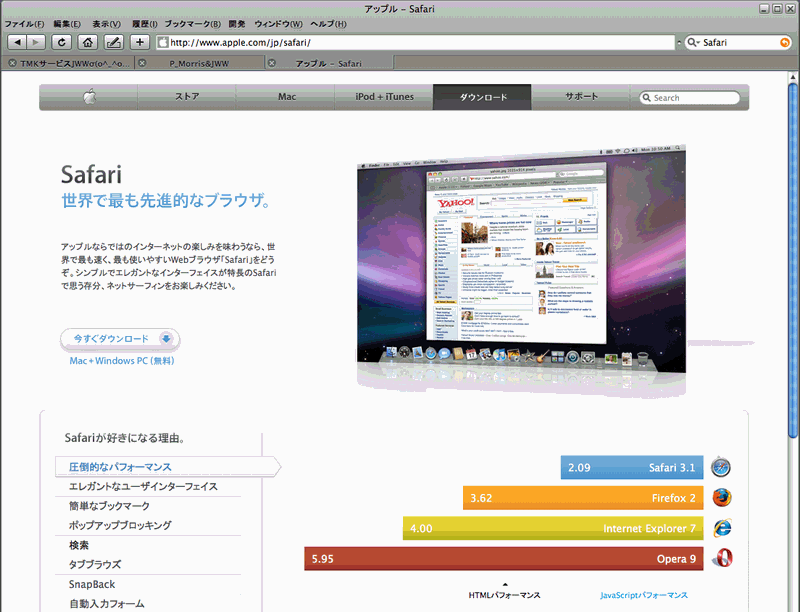800x612 pixels.
Task: Open the ウィンドウ(W) menu
Action: 278,24
